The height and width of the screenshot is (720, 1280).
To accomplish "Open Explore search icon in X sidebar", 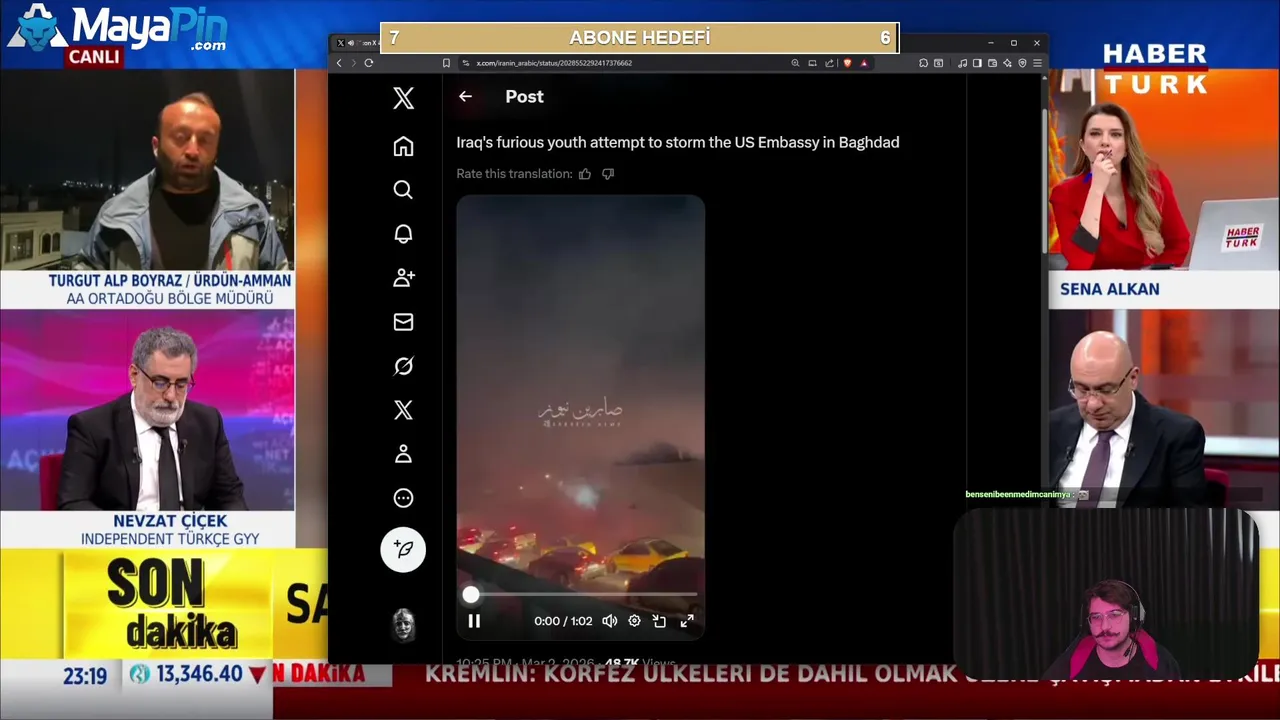I will tap(403, 190).
